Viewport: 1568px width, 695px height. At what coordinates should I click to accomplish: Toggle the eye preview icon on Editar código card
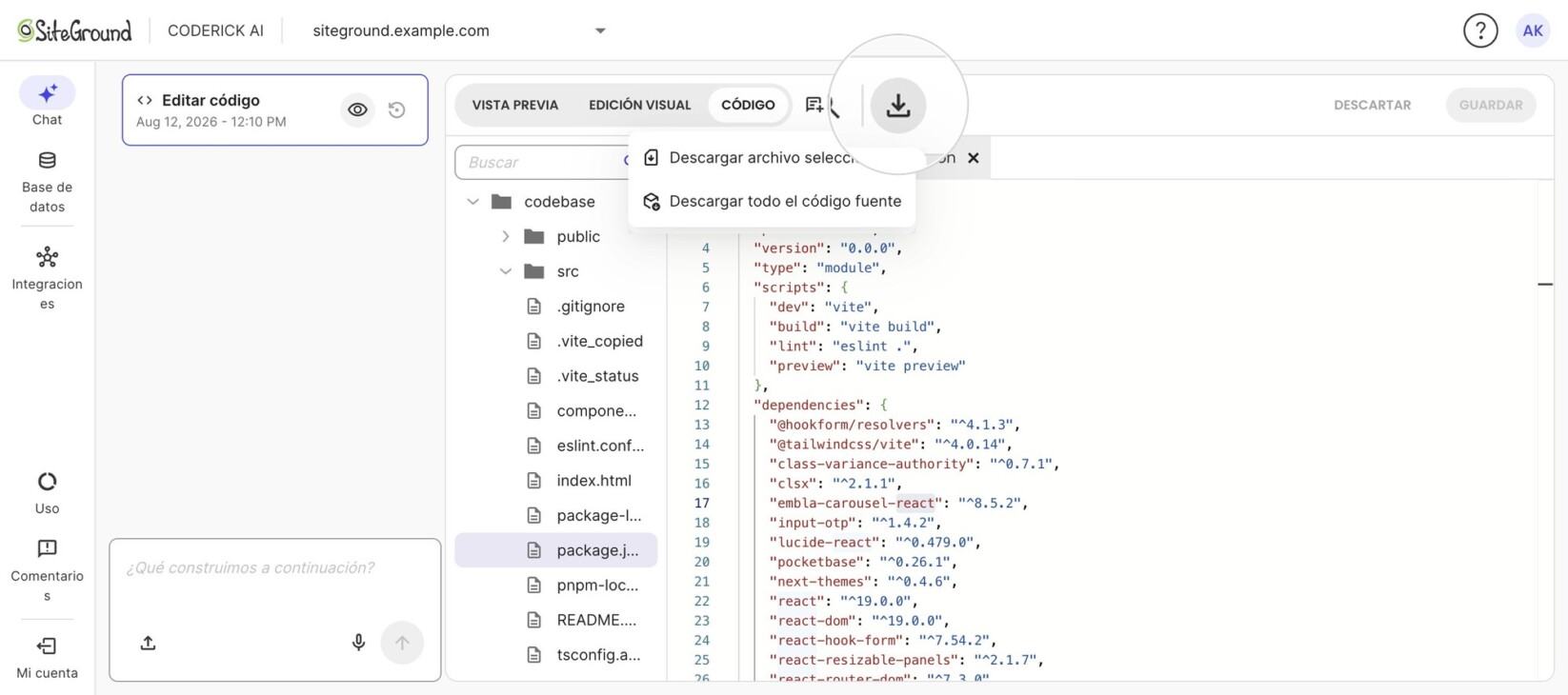click(357, 110)
